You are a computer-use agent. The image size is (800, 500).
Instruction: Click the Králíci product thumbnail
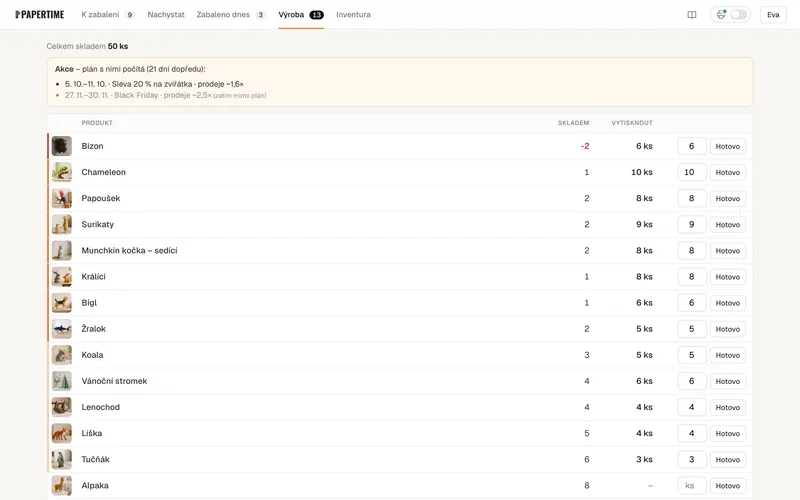(x=62, y=277)
